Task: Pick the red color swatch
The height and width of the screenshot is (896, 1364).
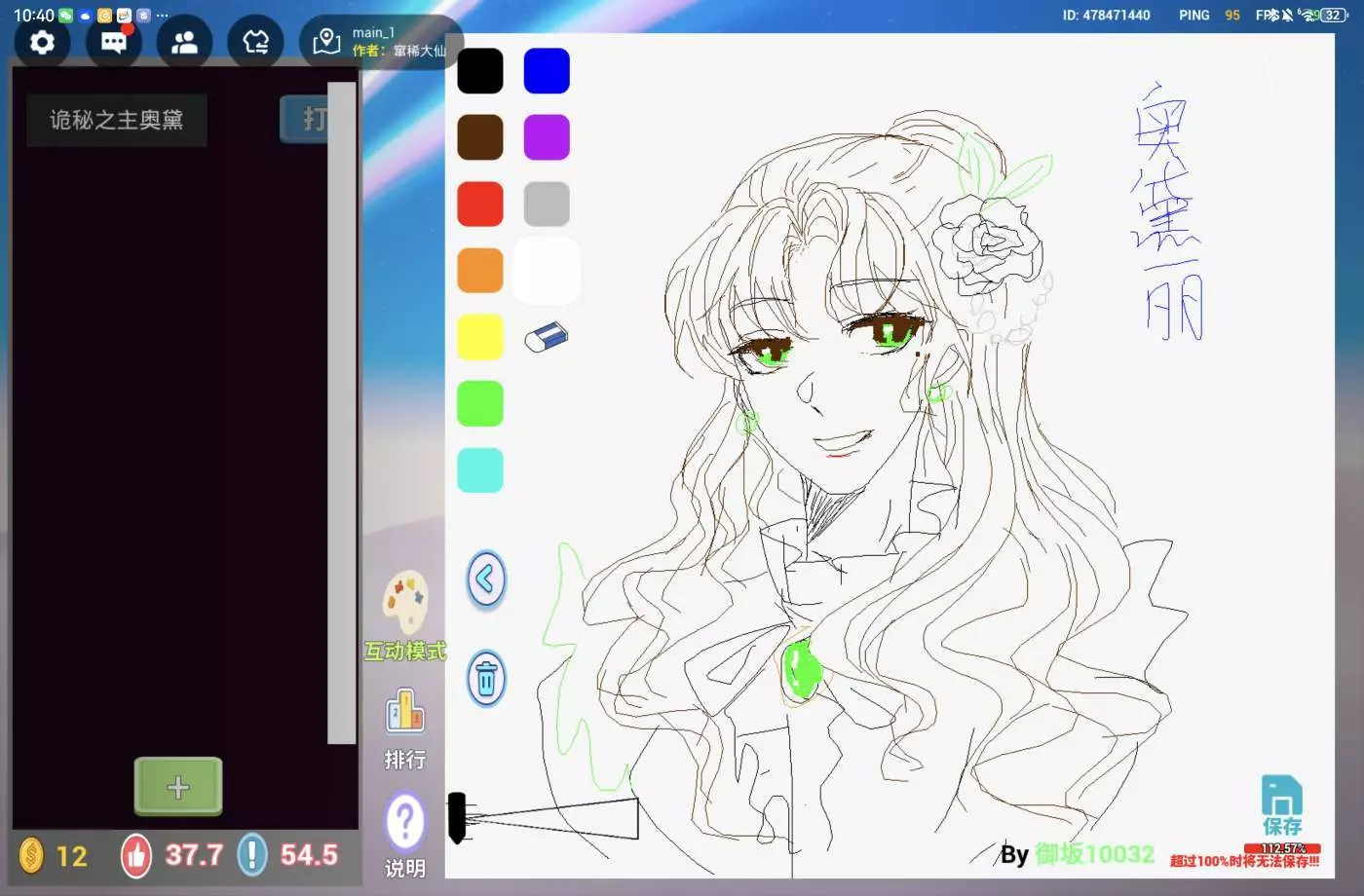Action: point(480,204)
